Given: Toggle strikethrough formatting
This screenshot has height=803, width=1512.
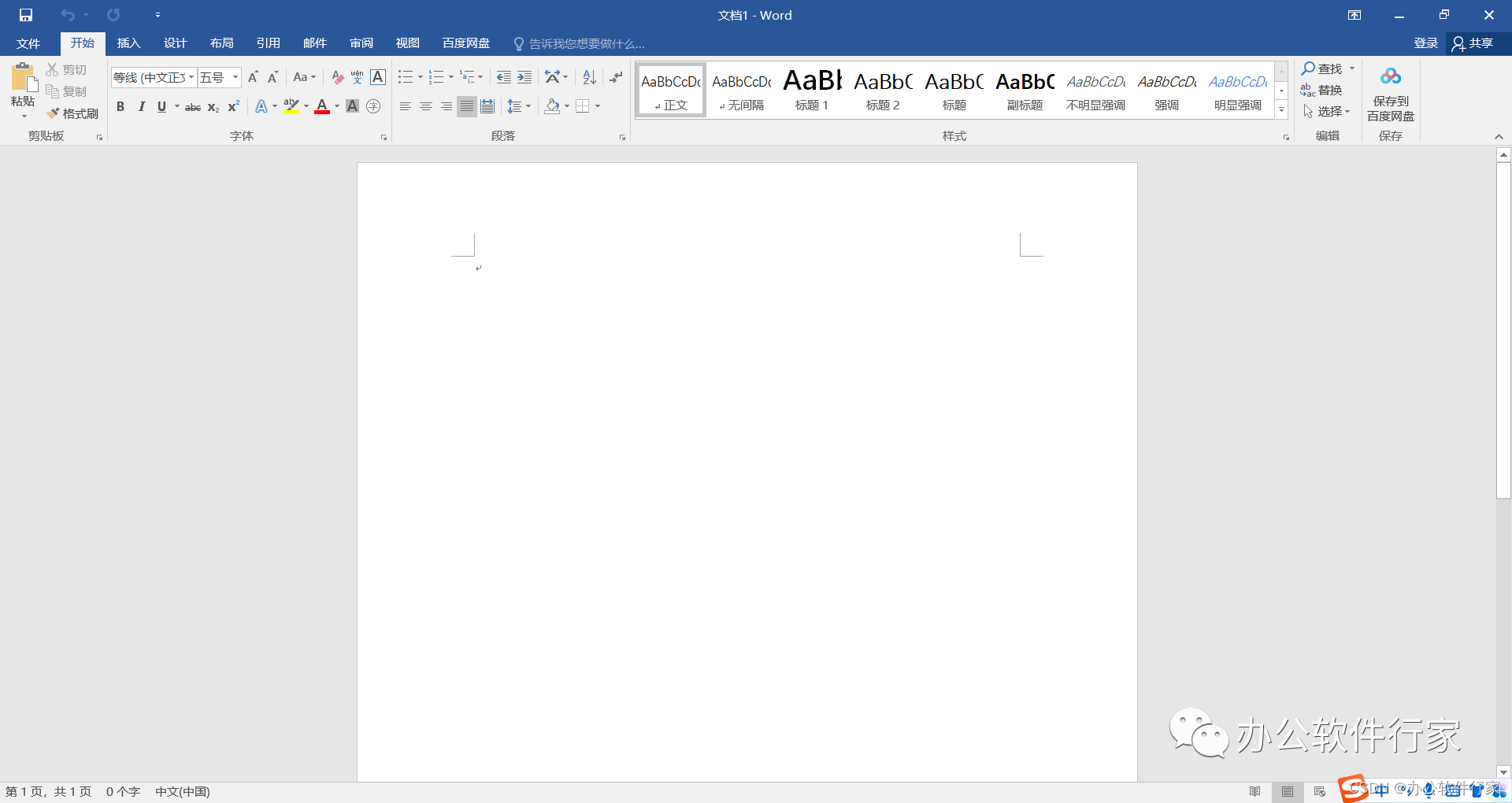Looking at the screenshot, I should 193,106.
